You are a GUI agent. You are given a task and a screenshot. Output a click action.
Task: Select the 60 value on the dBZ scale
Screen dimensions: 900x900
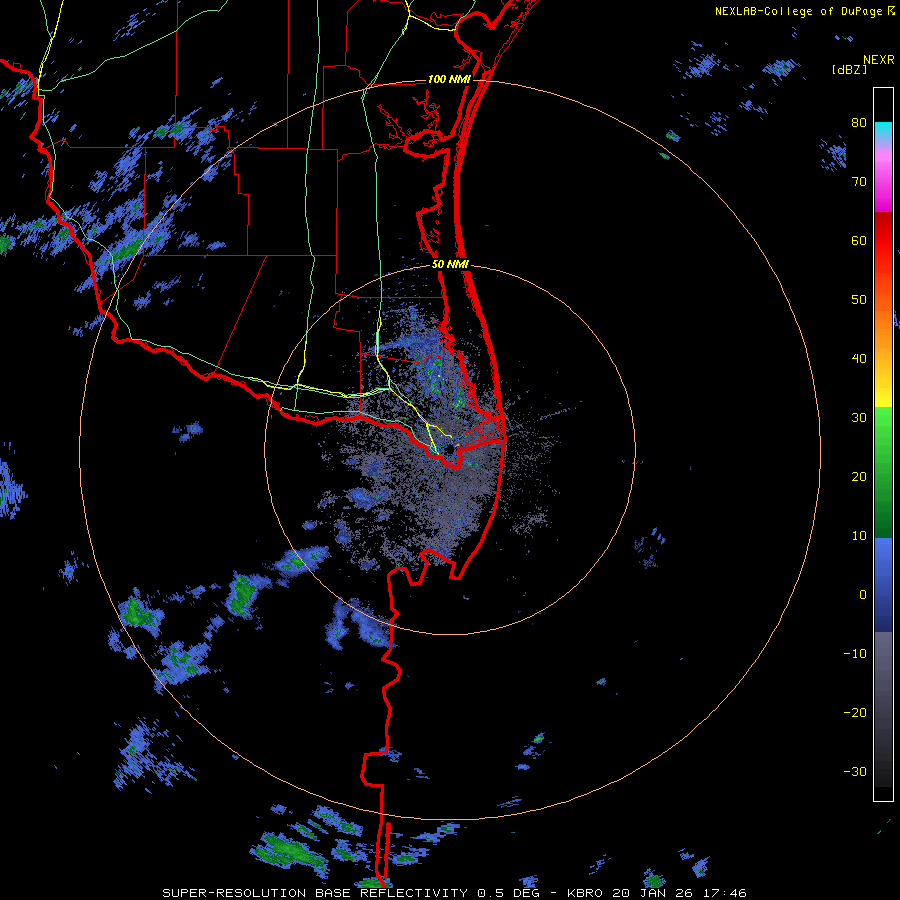859,240
